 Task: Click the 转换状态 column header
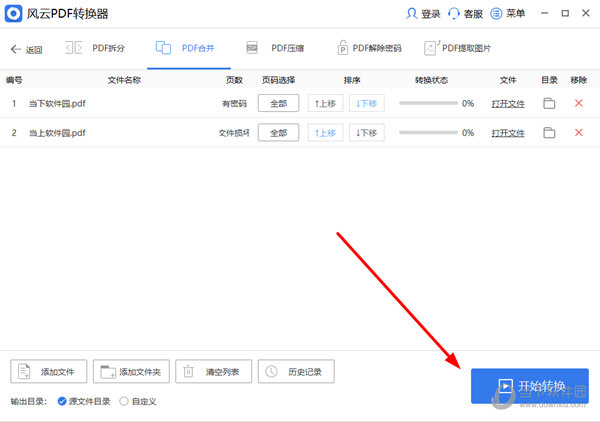click(x=431, y=80)
